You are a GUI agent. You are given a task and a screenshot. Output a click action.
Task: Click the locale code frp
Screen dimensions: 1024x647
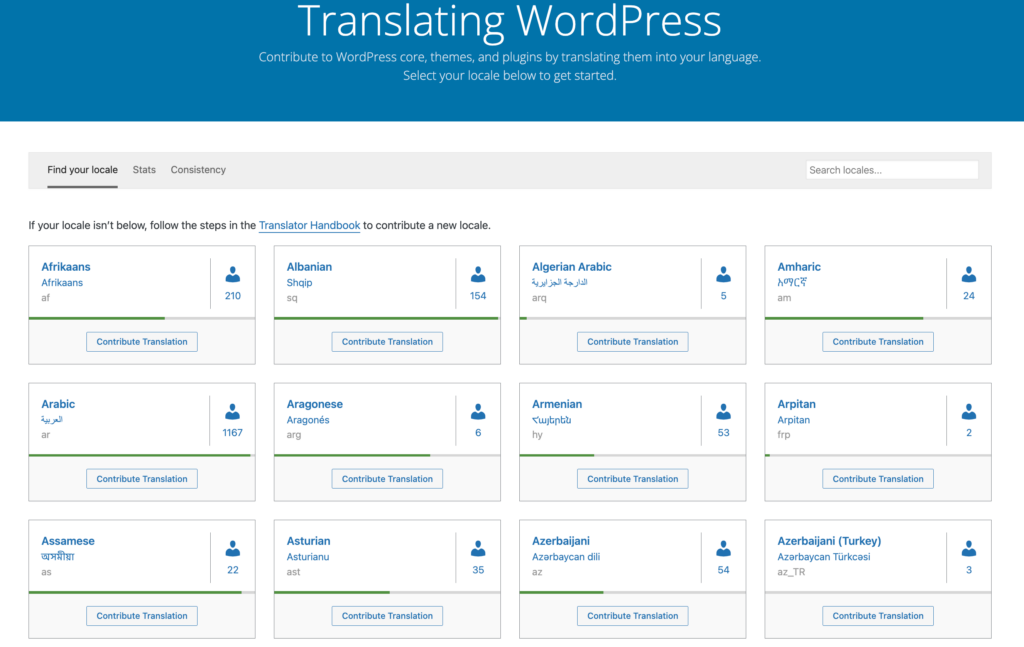pos(784,435)
